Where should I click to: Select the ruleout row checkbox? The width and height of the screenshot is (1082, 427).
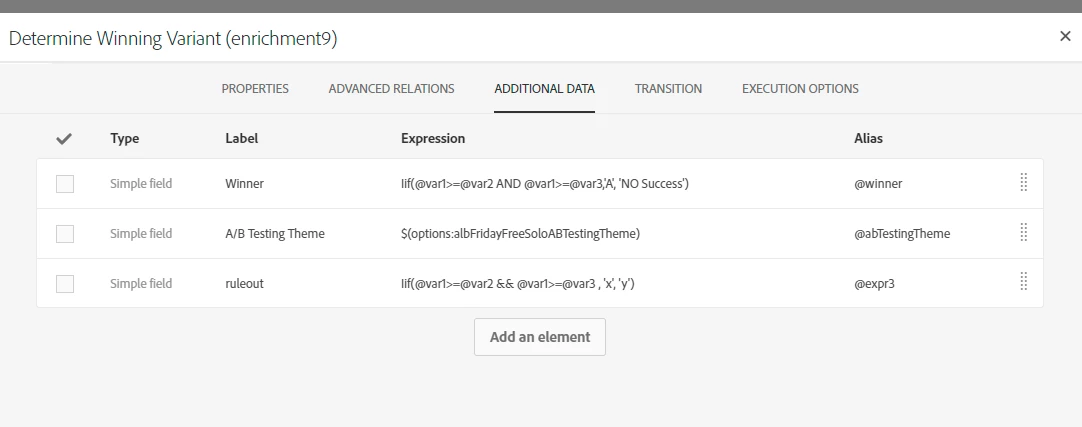coord(65,284)
